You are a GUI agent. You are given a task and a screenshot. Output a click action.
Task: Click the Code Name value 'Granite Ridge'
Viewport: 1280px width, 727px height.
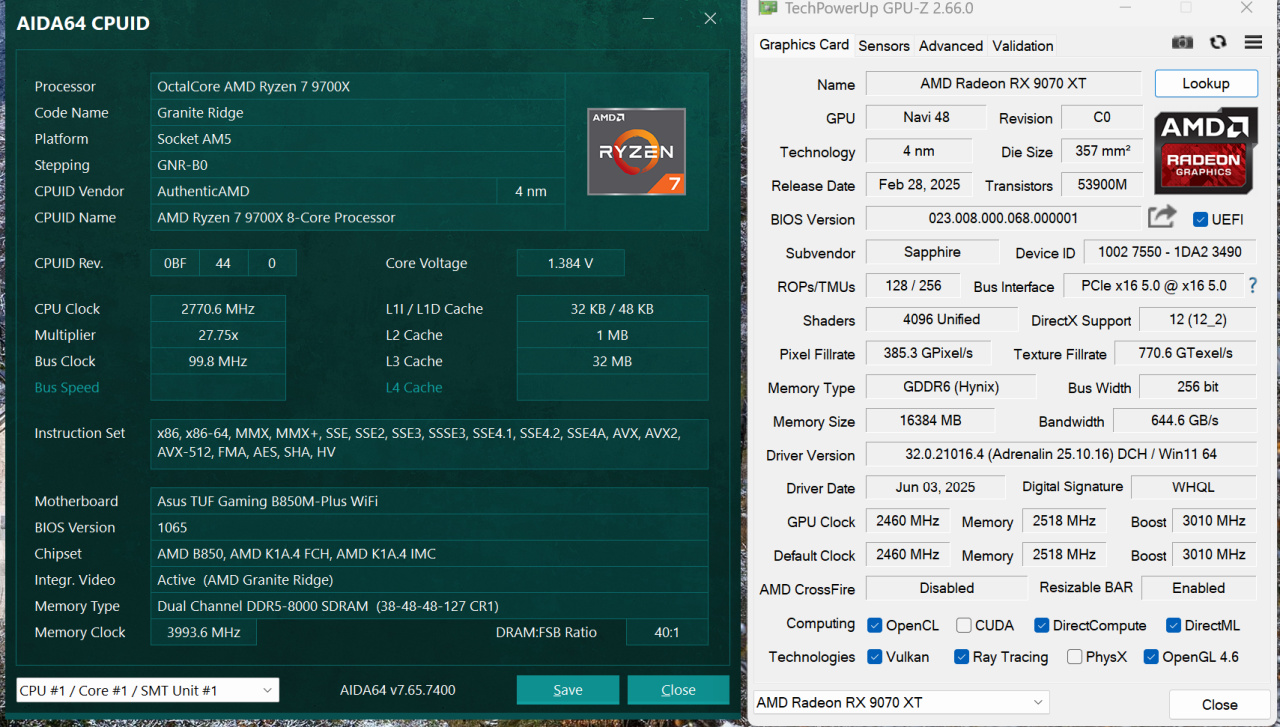coord(358,113)
